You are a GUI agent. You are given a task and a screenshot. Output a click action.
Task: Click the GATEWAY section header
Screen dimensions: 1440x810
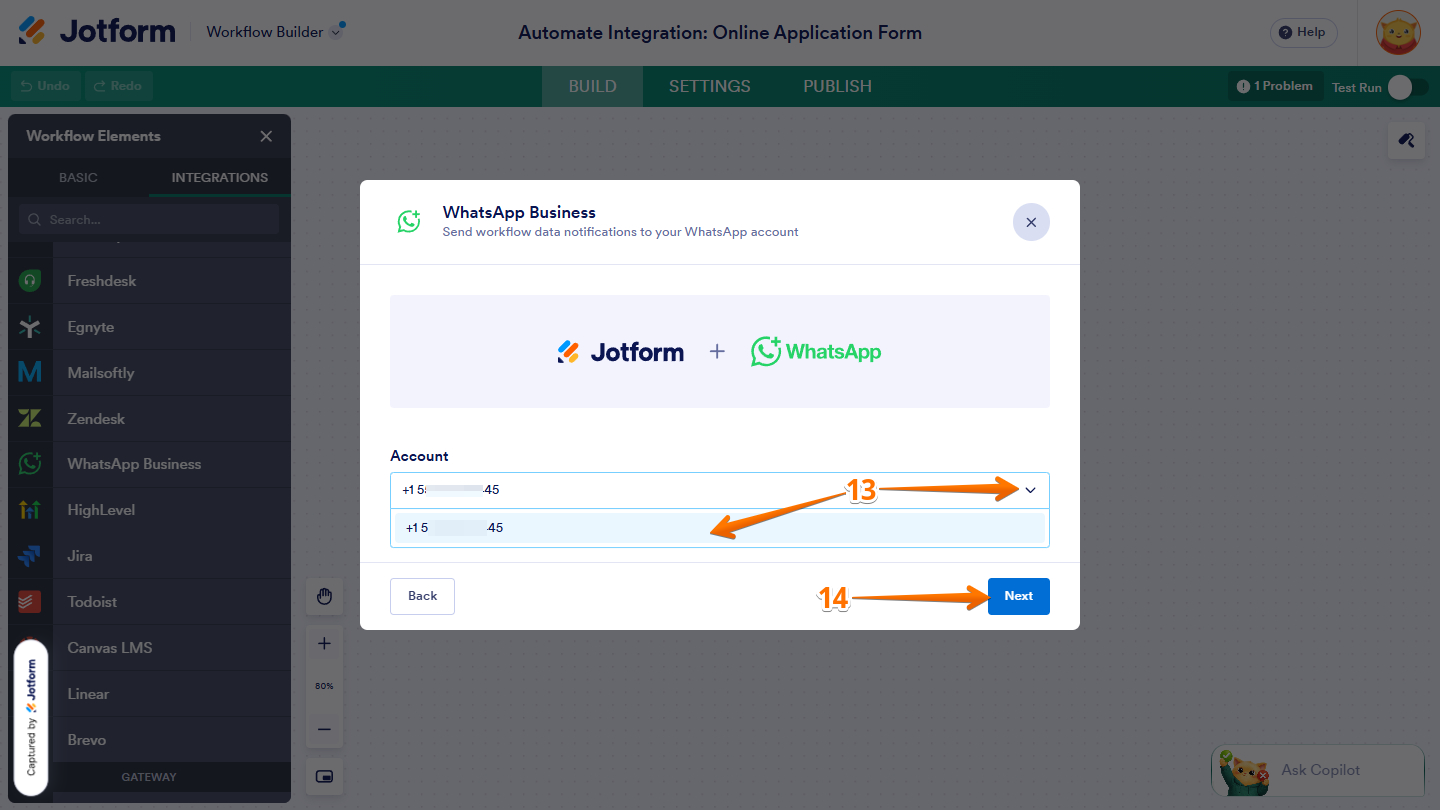[x=149, y=777]
